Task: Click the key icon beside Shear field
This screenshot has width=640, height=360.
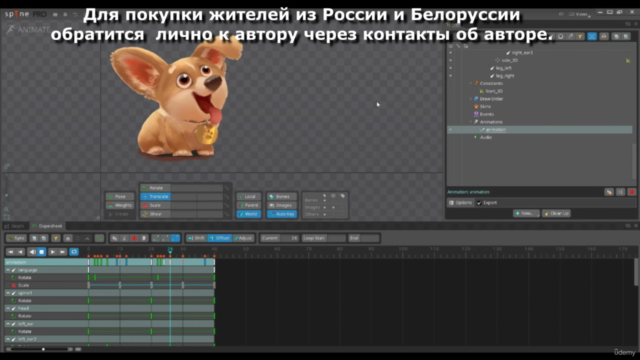Action: pos(227,214)
